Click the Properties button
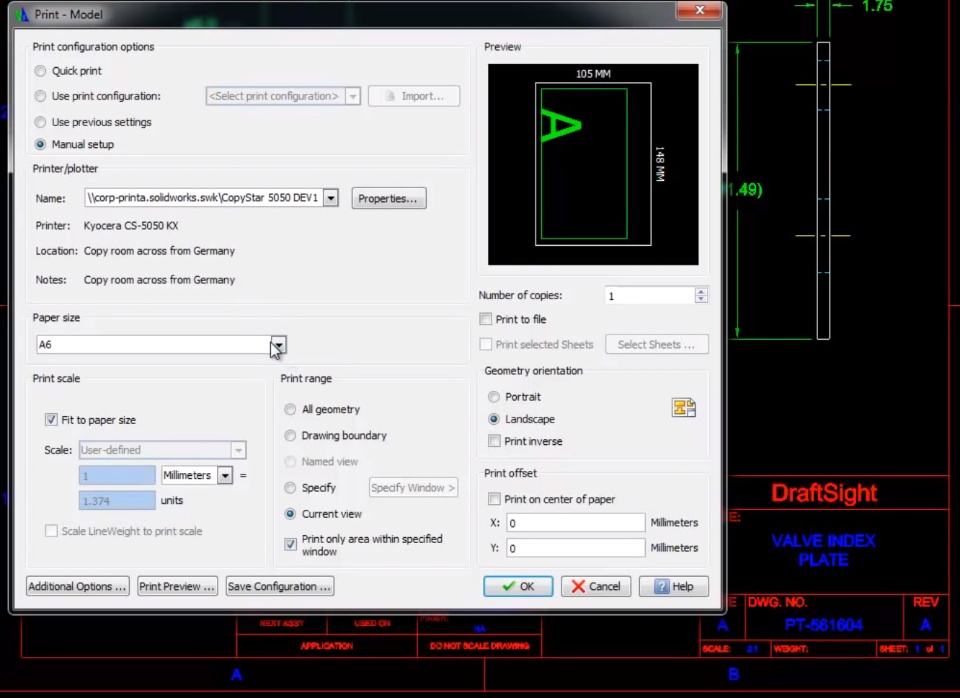960x698 pixels. click(388, 198)
